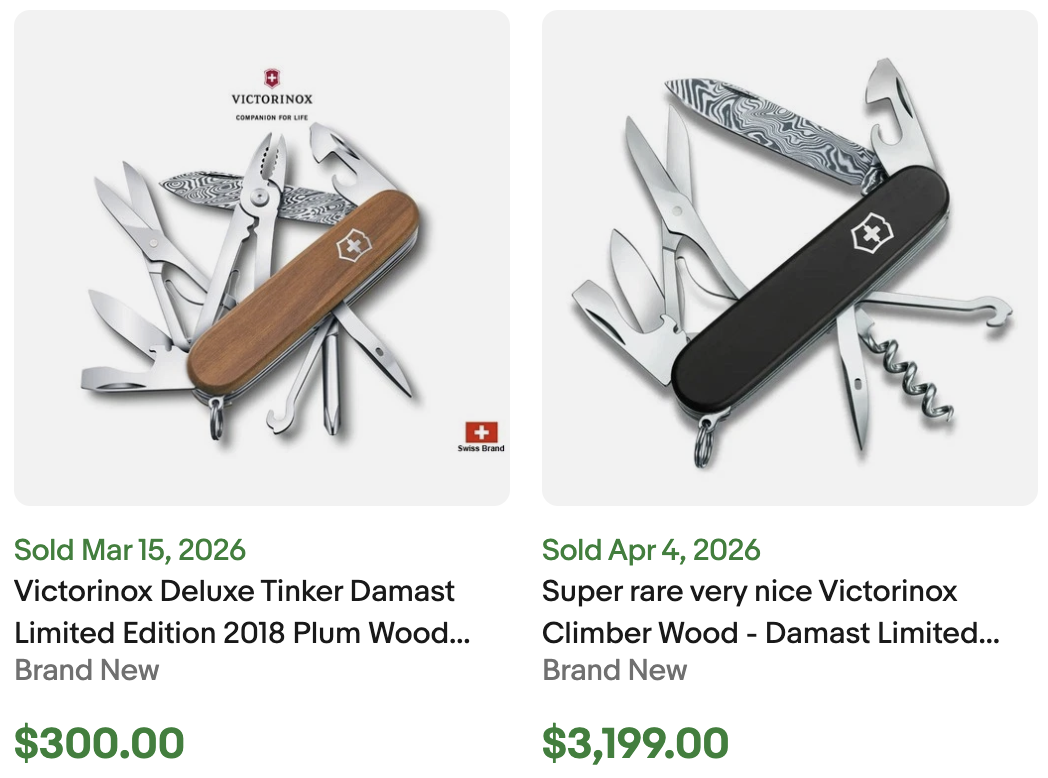Click 'Brand New' under the Deluxe Tinker listing
1048x778 pixels.
(86, 671)
